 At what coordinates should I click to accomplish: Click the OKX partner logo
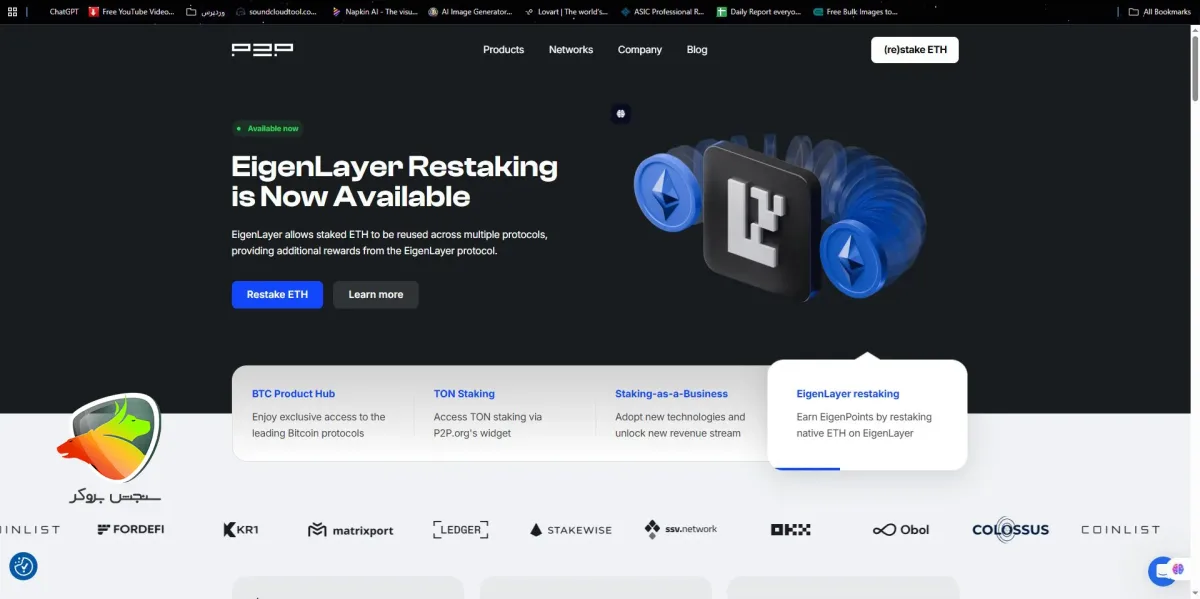pyautogui.click(x=791, y=530)
